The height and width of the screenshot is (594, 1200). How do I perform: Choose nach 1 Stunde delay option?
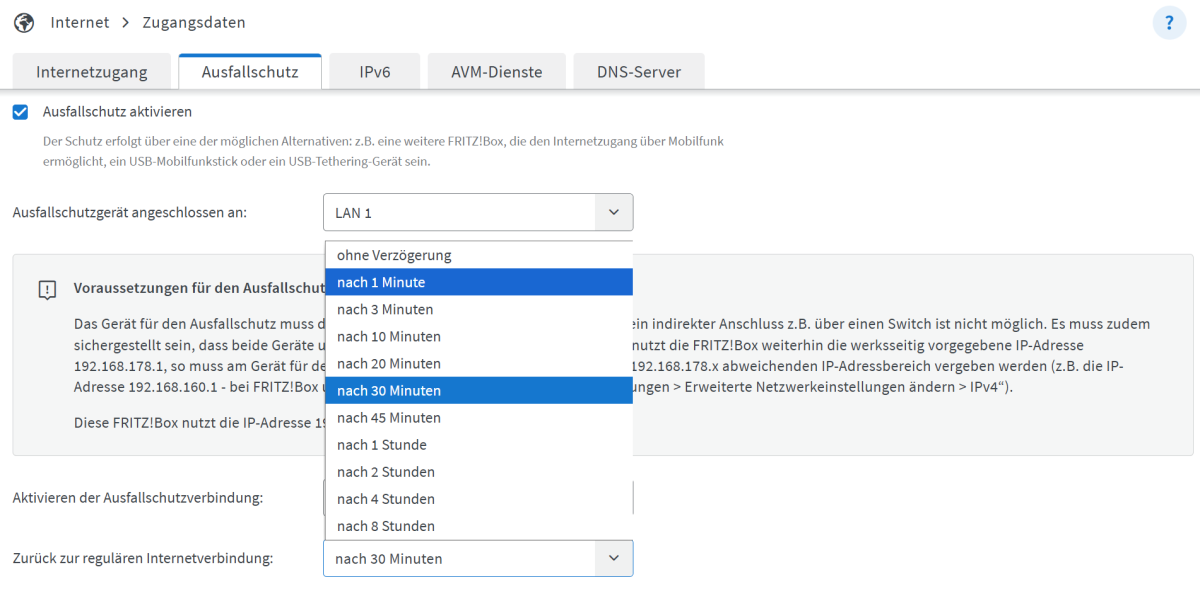click(x=381, y=444)
